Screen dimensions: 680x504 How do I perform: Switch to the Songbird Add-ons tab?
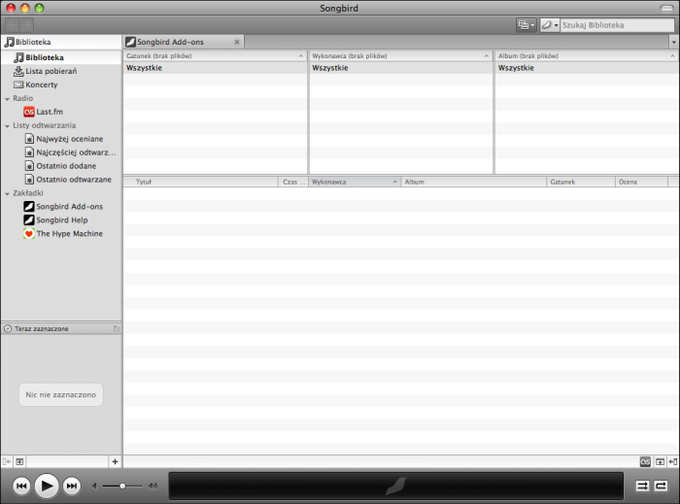(183, 42)
